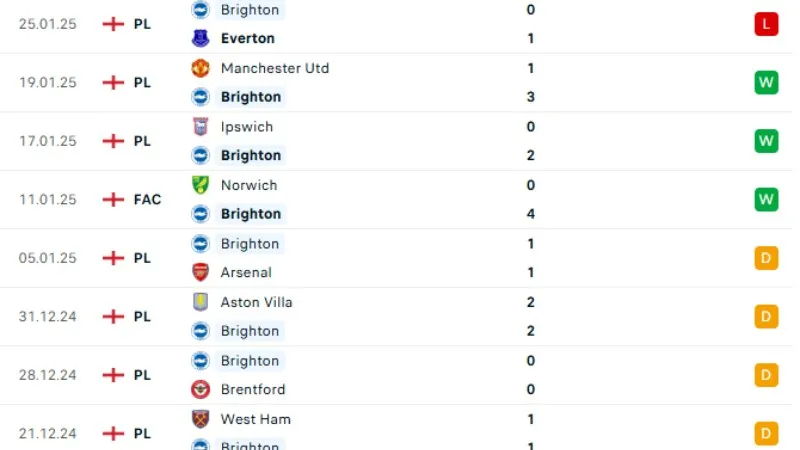Select Brighton in the Ipswich match
Screen dimensions: 800x450
pyautogui.click(x=251, y=155)
